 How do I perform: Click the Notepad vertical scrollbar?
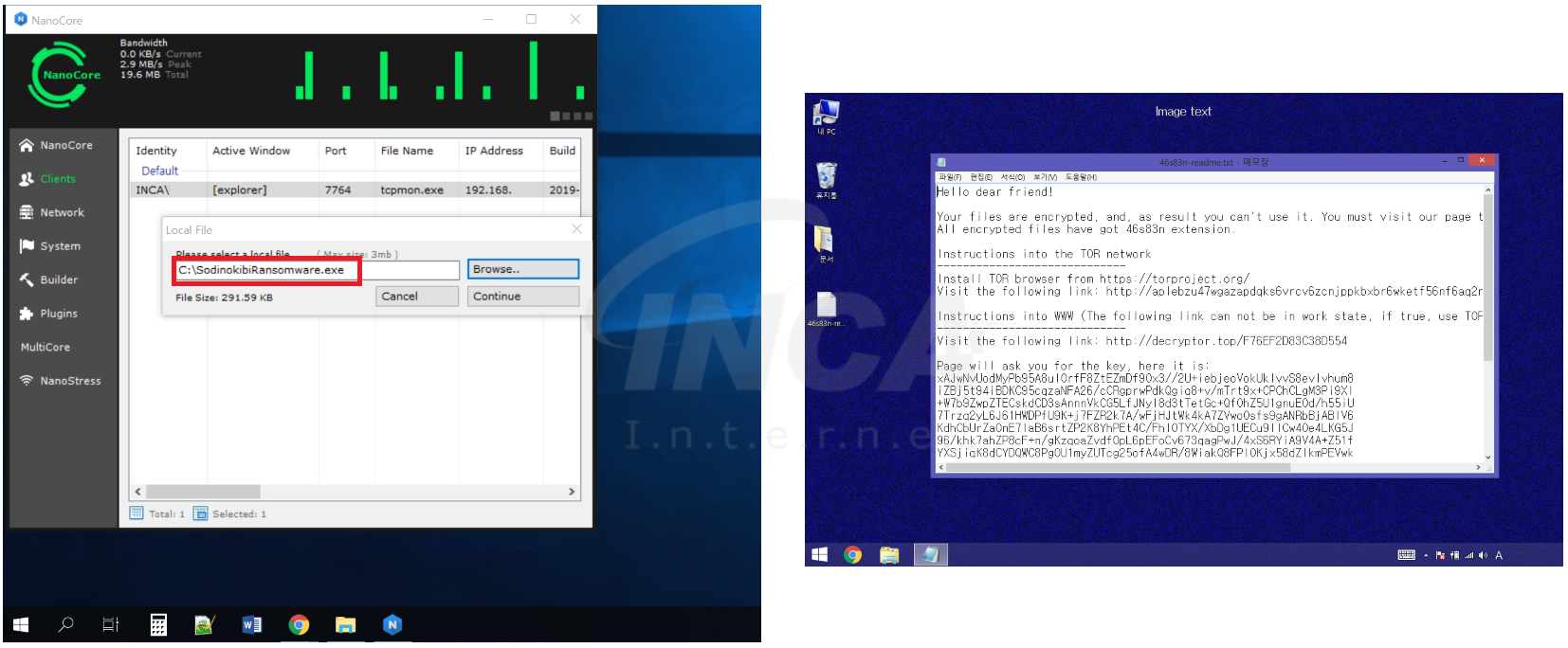tap(1487, 322)
